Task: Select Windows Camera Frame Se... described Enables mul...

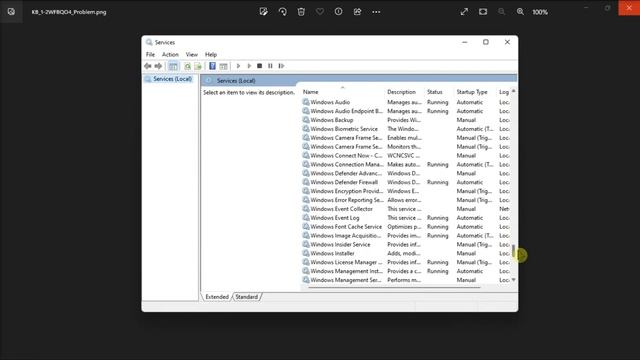Action: pos(406,138)
